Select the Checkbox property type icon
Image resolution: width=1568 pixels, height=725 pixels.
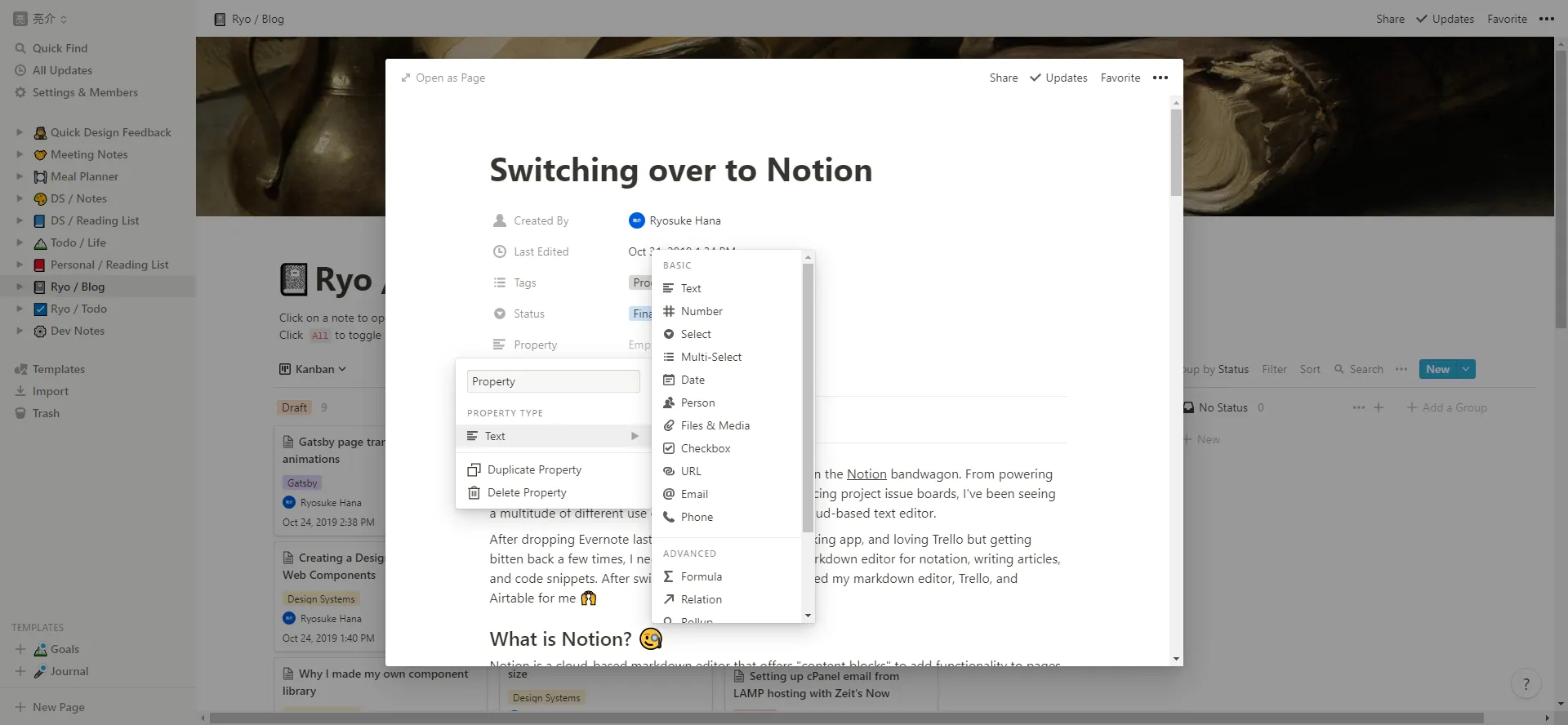(x=669, y=448)
